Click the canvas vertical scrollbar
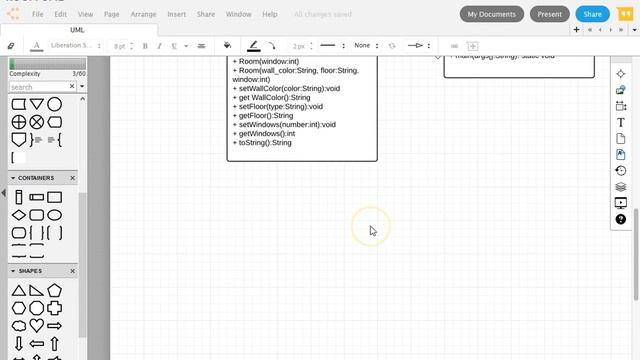640x360 pixels. pos(636,254)
